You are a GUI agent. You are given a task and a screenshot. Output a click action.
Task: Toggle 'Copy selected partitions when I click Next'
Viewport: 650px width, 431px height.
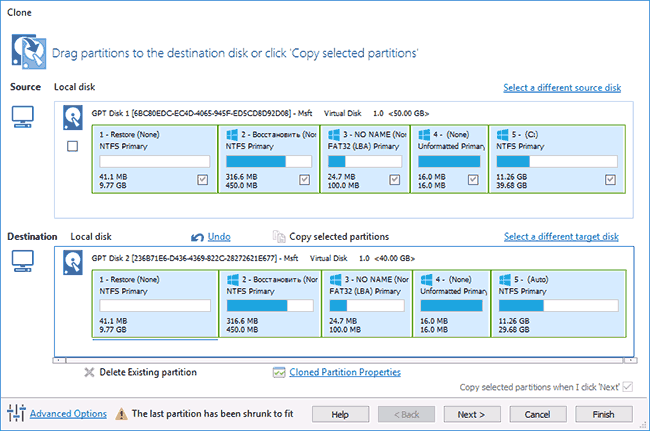628,387
